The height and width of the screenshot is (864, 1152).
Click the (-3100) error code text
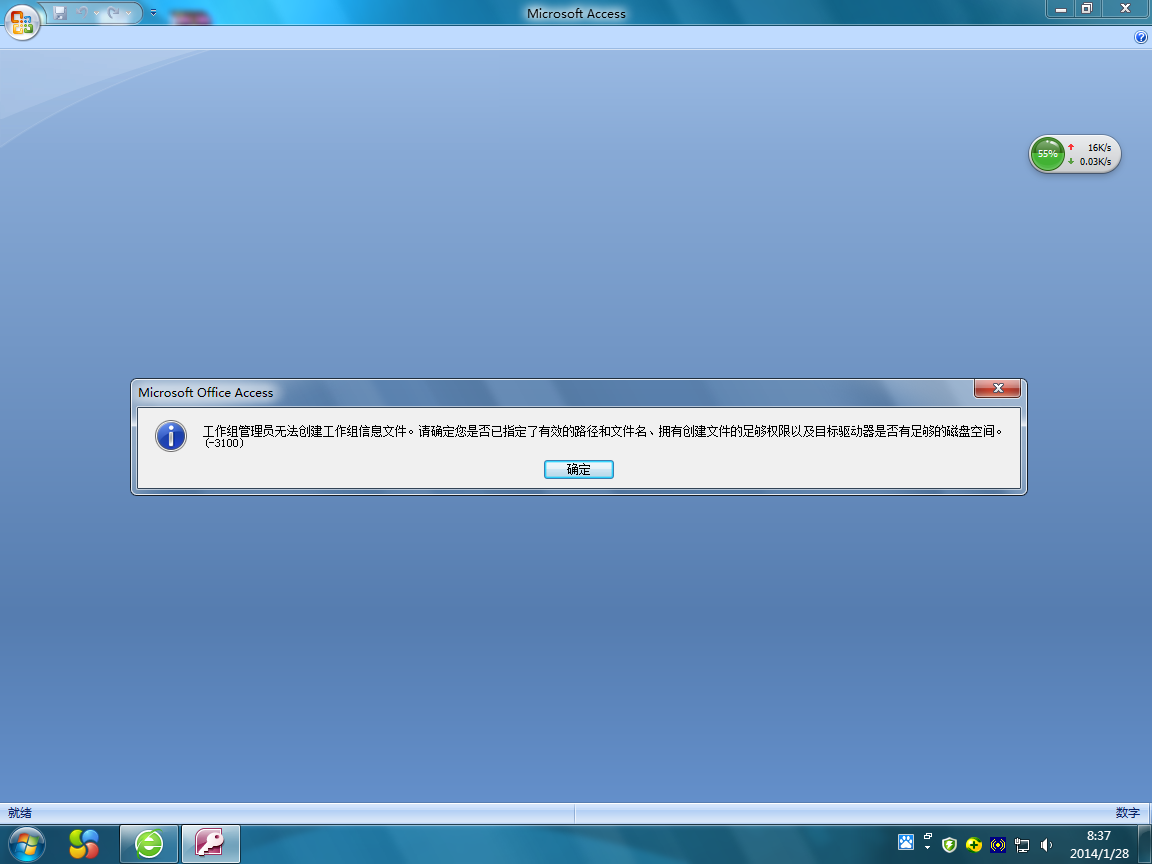click(x=224, y=443)
